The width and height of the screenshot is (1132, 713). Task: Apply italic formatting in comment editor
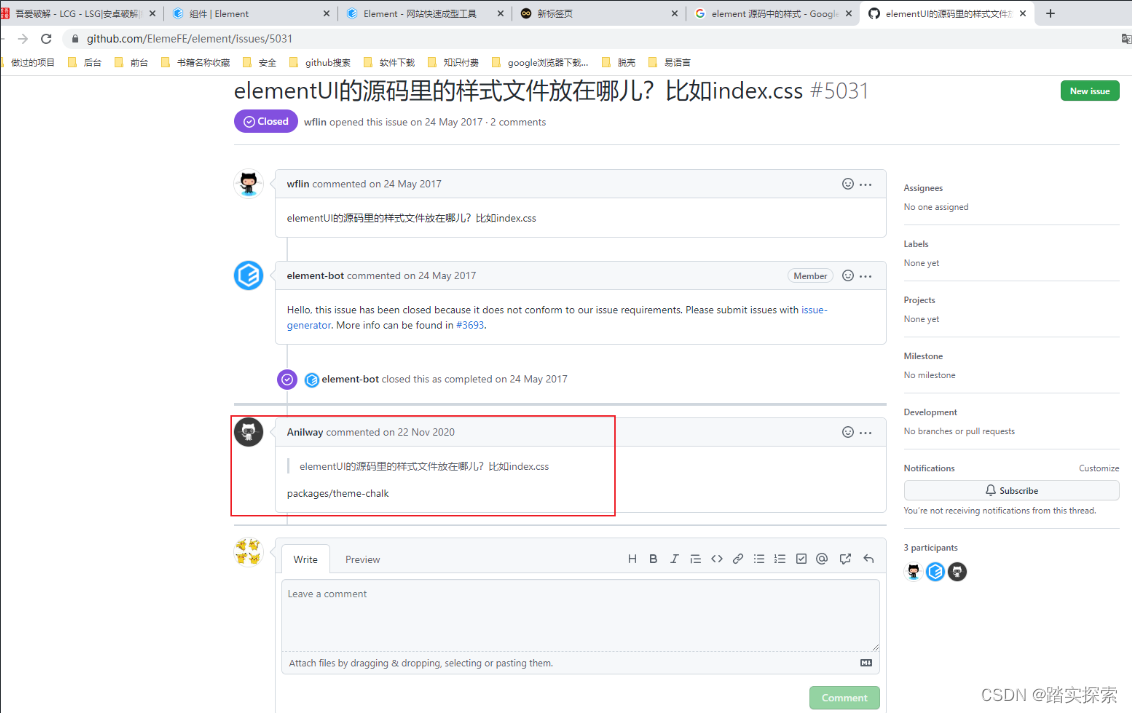[x=674, y=559]
